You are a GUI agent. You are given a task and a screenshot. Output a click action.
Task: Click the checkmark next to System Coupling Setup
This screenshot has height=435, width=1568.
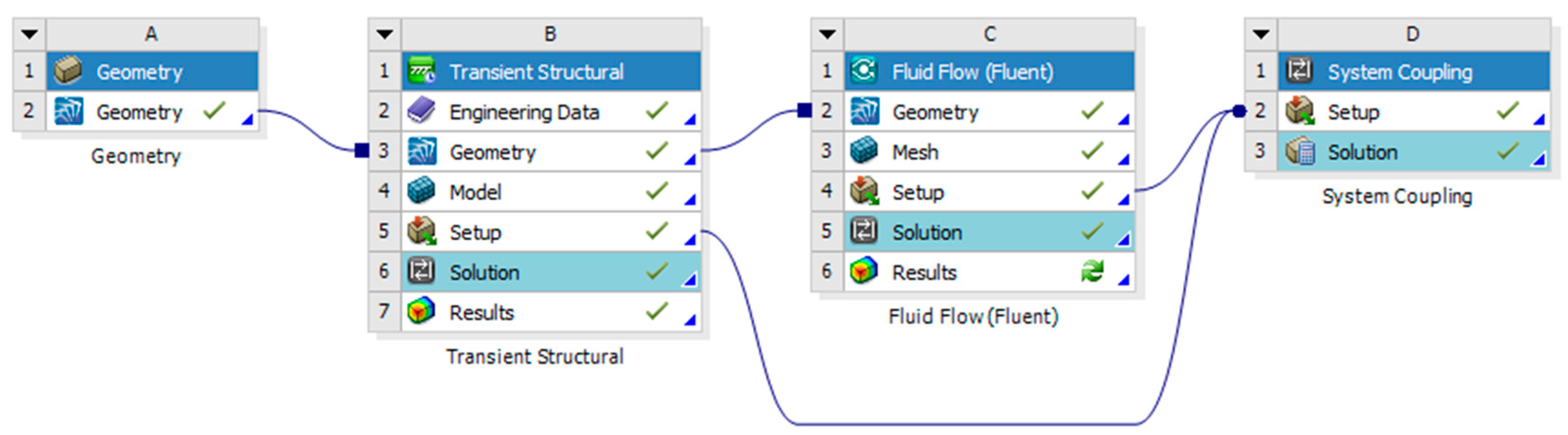[x=1507, y=111]
